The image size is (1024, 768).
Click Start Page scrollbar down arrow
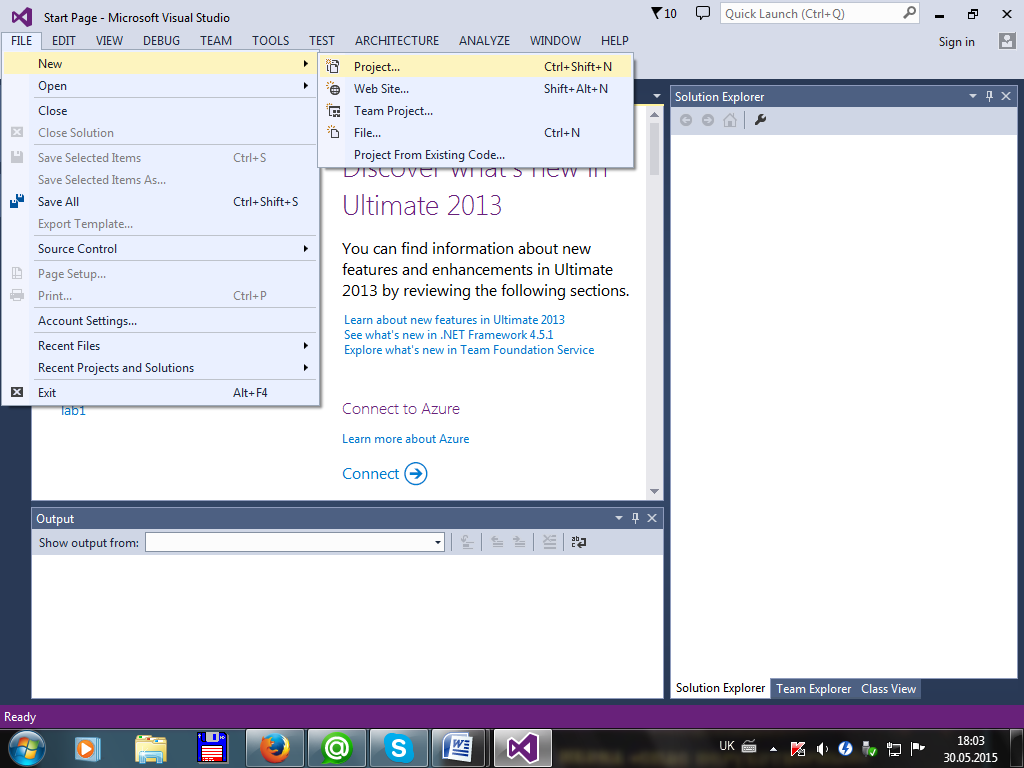[x=654, y=491]
